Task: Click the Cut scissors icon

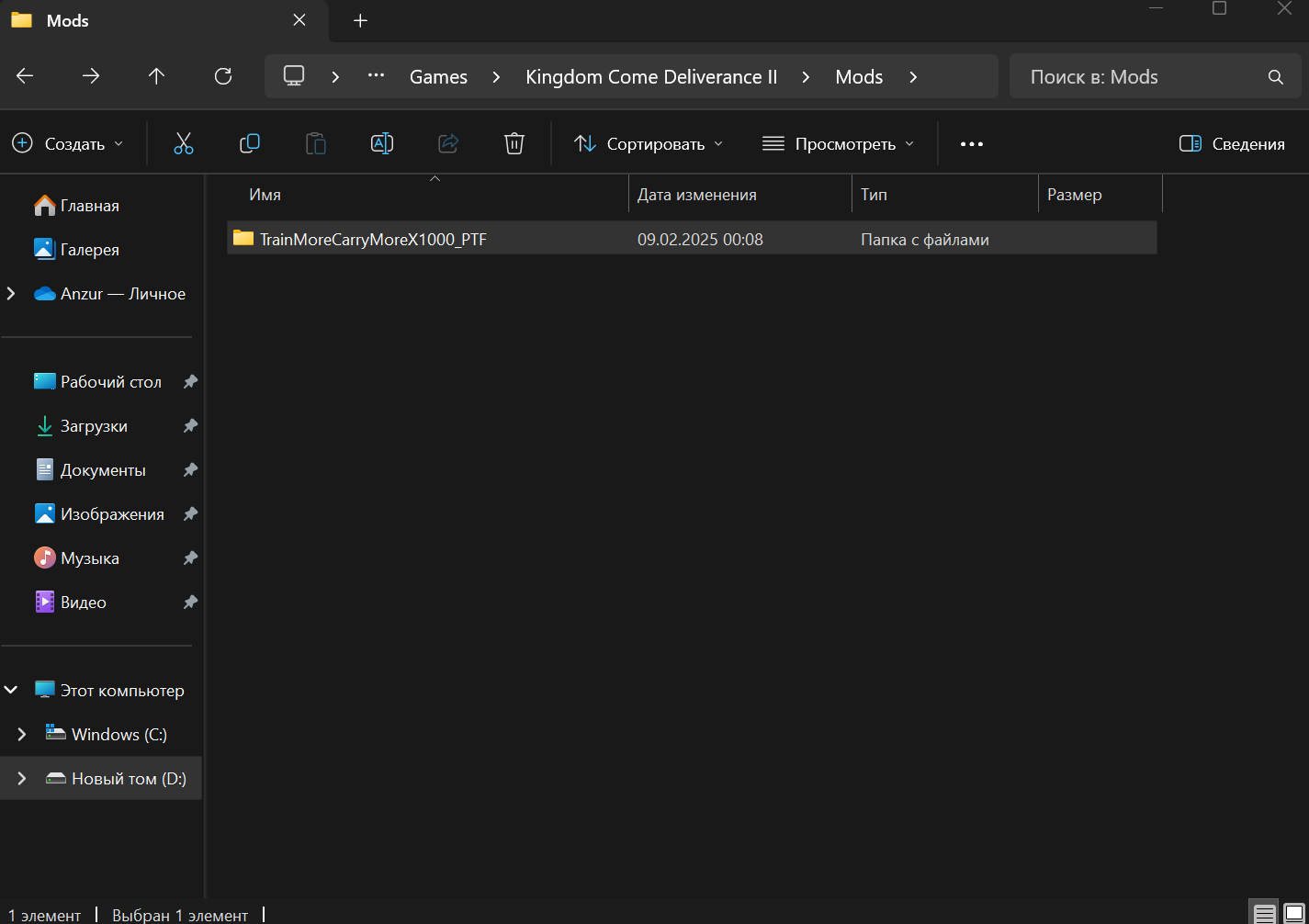Action: pyautogui.click(x=184, y=143)
